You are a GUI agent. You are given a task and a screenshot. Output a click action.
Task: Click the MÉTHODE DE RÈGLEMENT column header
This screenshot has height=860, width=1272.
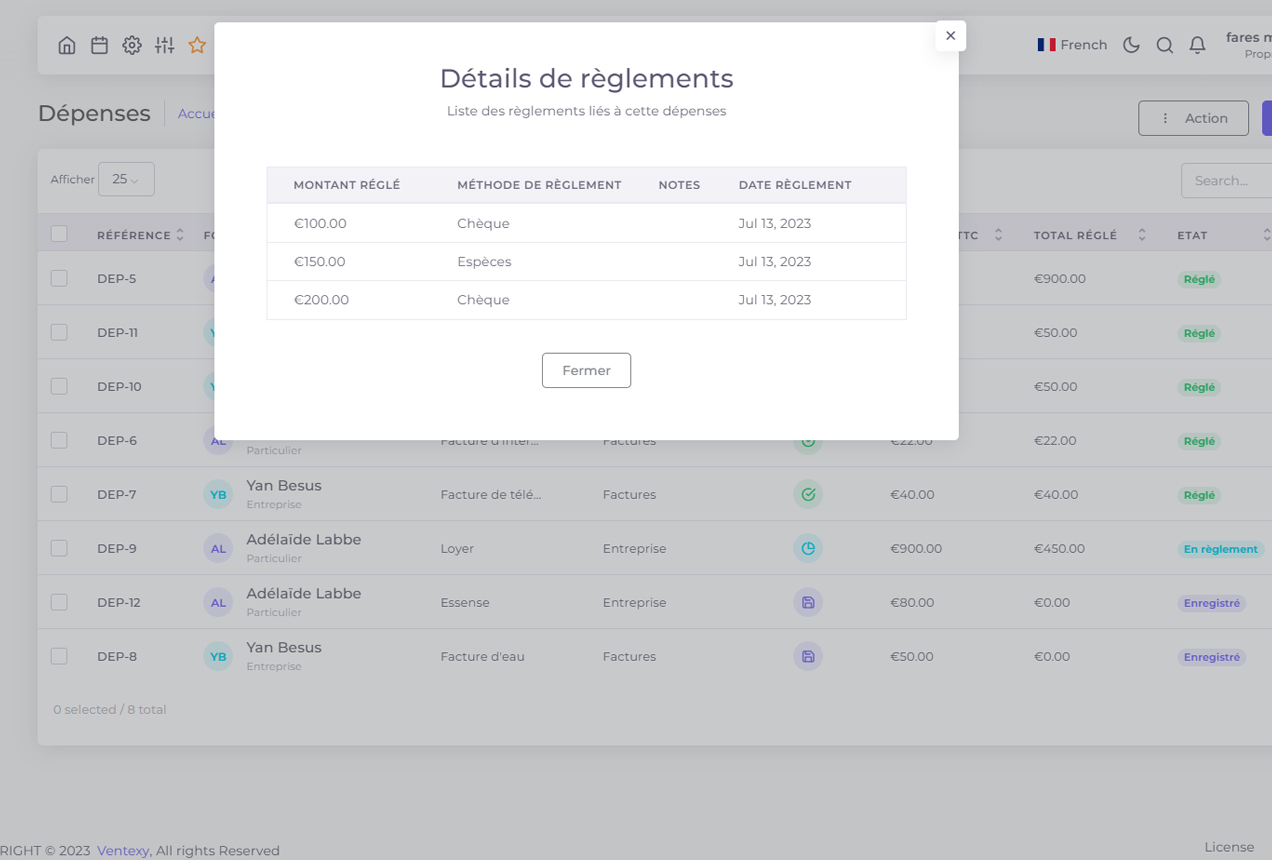pos(539,185)
